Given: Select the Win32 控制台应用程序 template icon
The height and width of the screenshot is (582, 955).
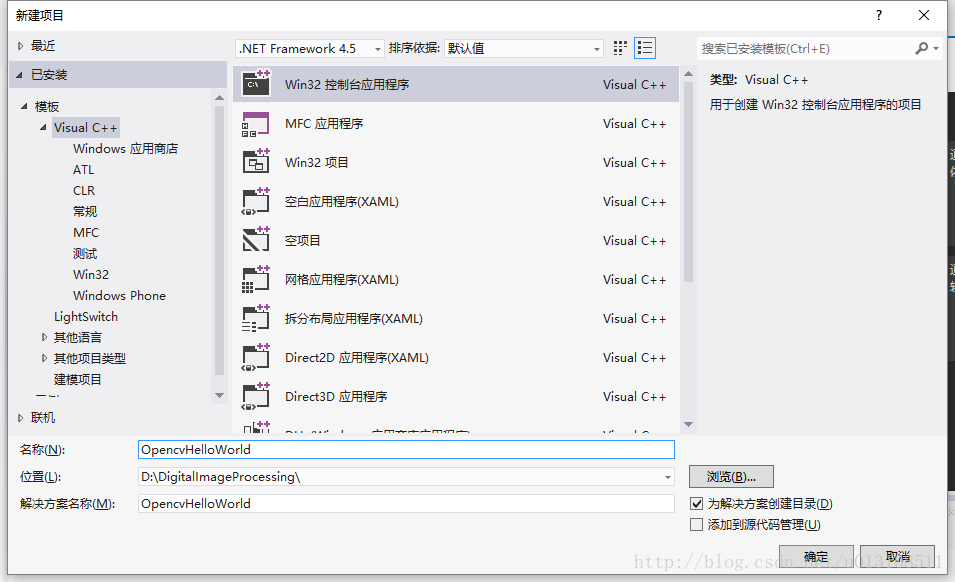Looking at the screenshot, I should pyautogui.click(x=256, y=83).
